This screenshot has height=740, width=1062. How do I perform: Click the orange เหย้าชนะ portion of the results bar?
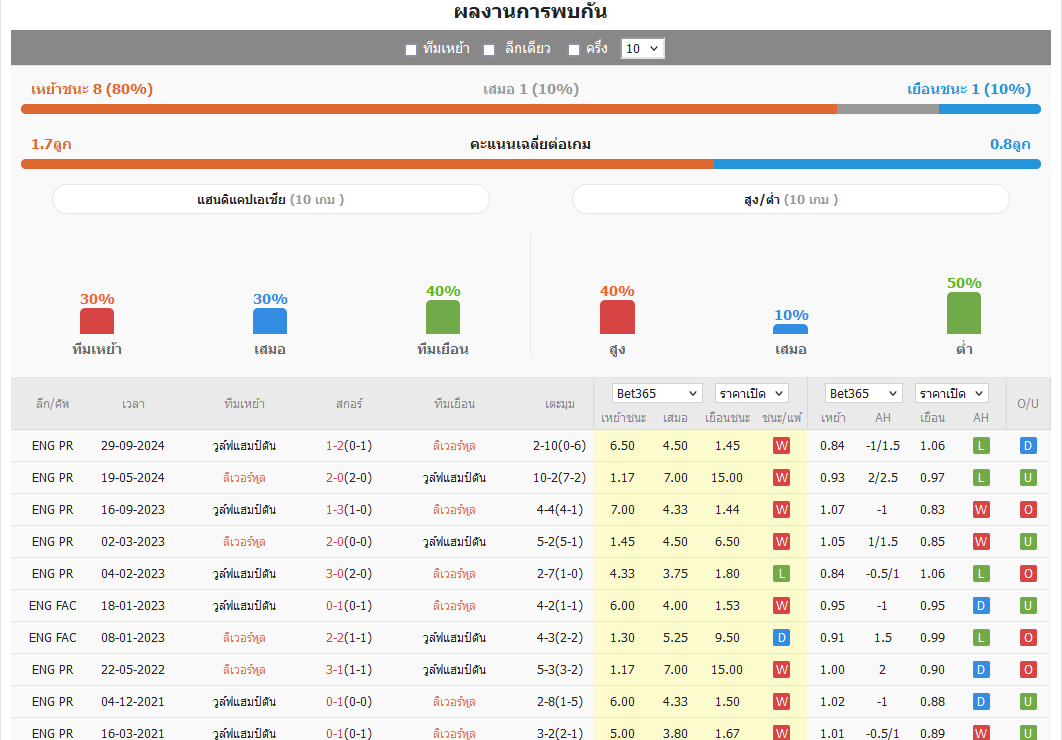click(429, 109)
